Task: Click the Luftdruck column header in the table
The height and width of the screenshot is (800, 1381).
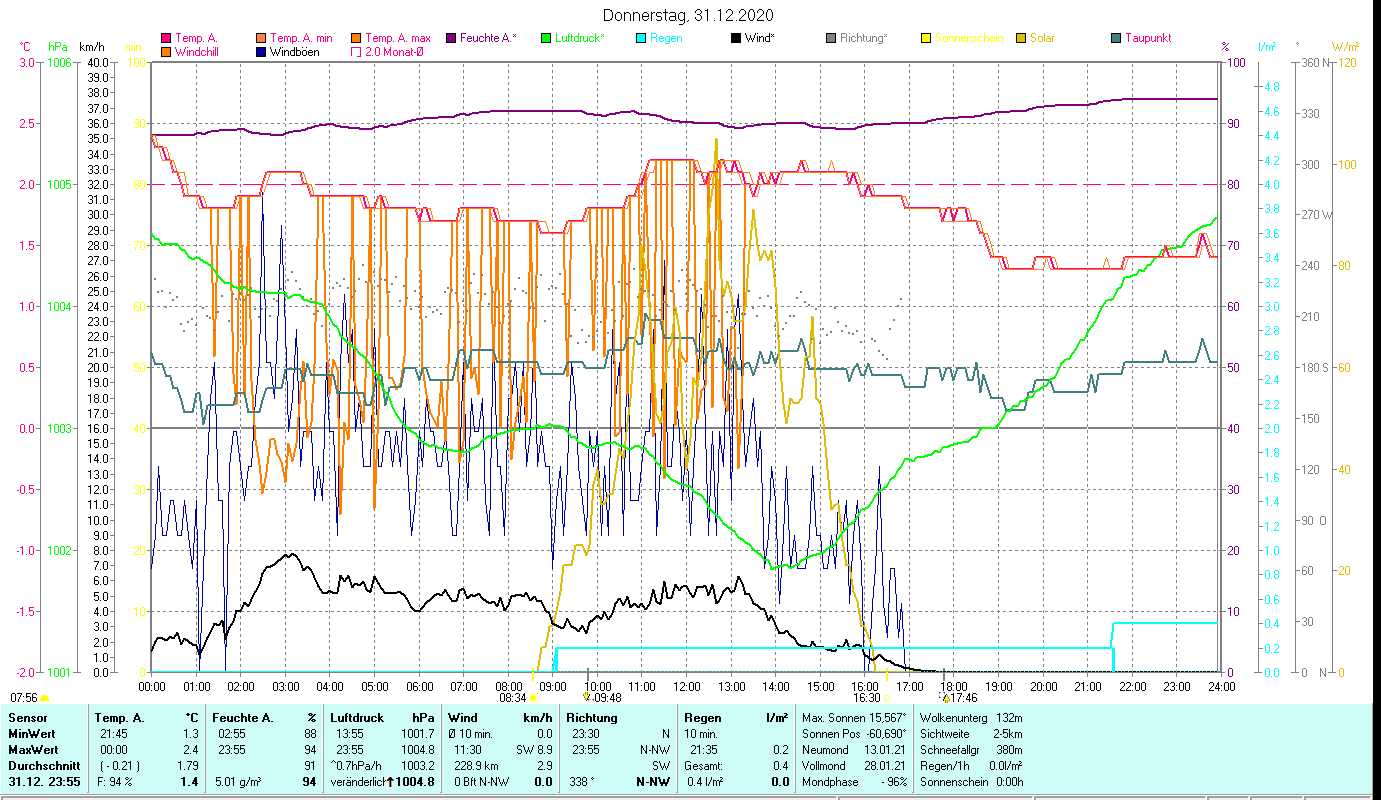Action: click(358, 718)
